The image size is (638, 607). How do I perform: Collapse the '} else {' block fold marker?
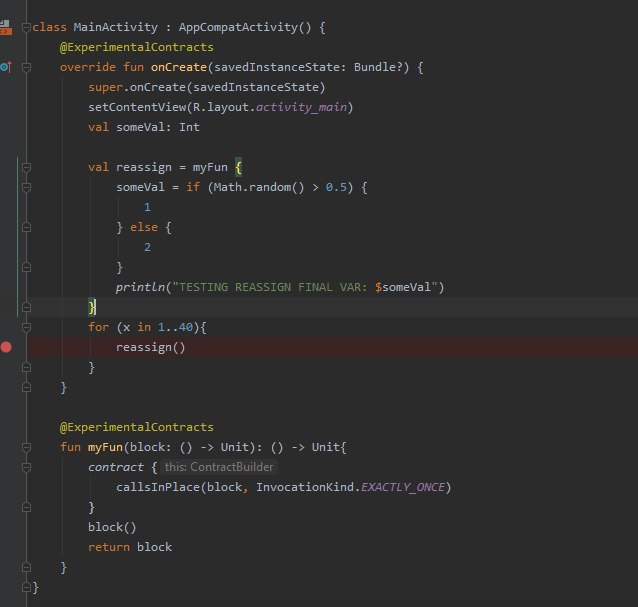(26, 227)
